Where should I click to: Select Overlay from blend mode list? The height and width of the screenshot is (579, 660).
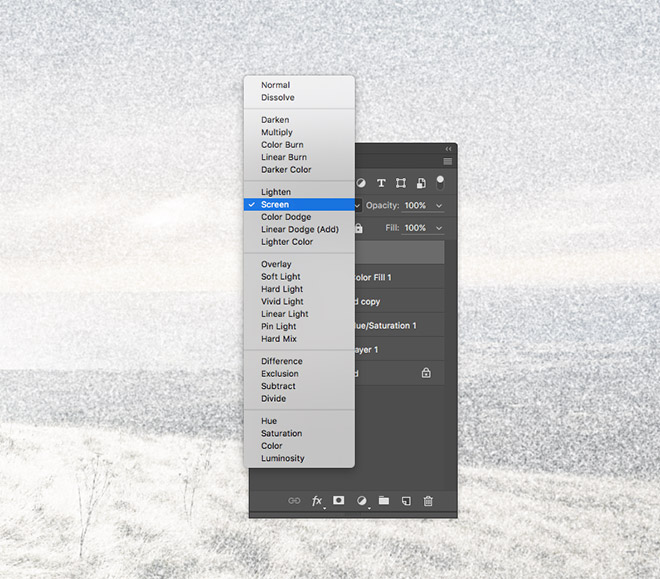[x=276, y=265]
